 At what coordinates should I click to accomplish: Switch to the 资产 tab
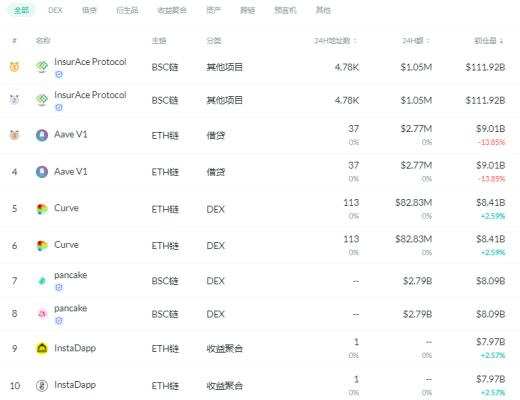(x=213, y=10)
